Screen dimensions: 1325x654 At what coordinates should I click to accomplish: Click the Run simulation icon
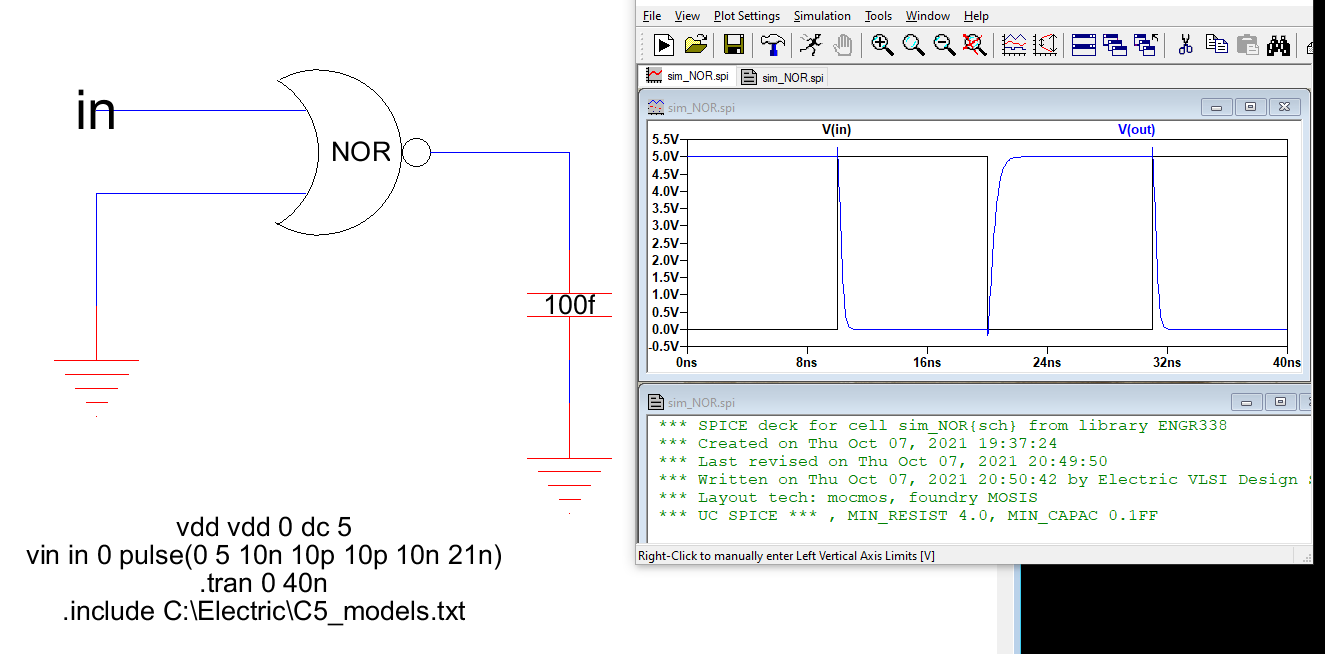tap(664, 44)
